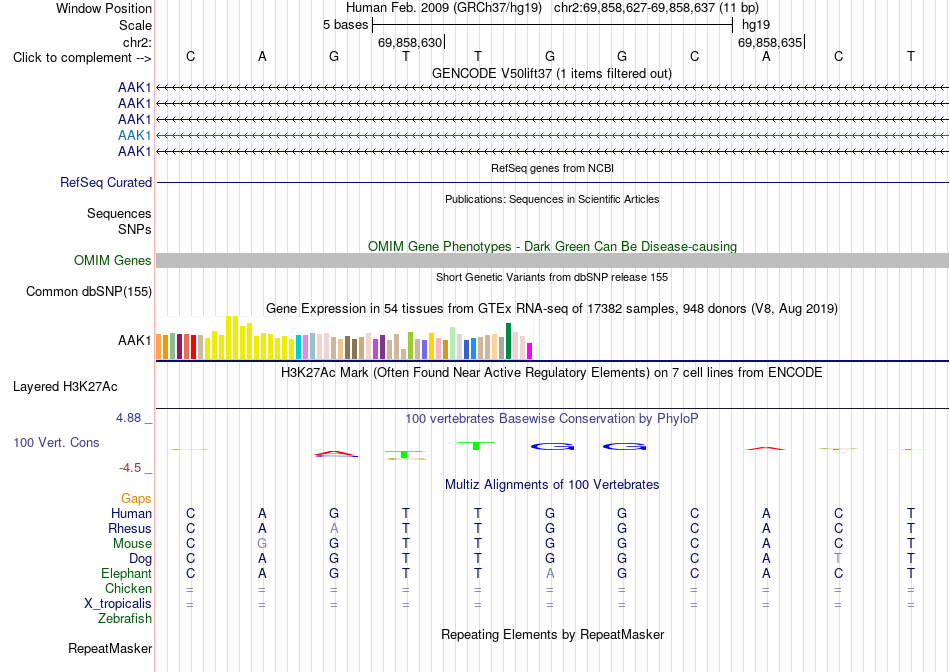950x672 pixels.
Task: Click the 4.88 PhyloP upper scale value
Action: tap(128, 418)
